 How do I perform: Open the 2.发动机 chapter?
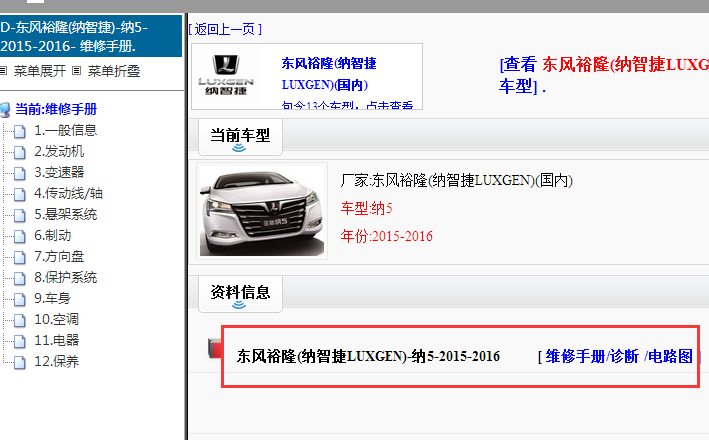[59, 151]
